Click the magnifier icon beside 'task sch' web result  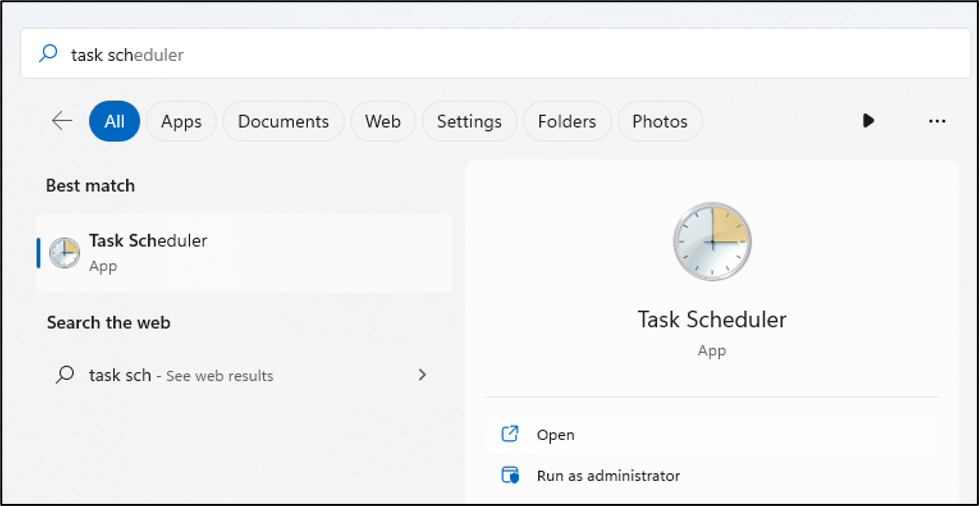65,375
